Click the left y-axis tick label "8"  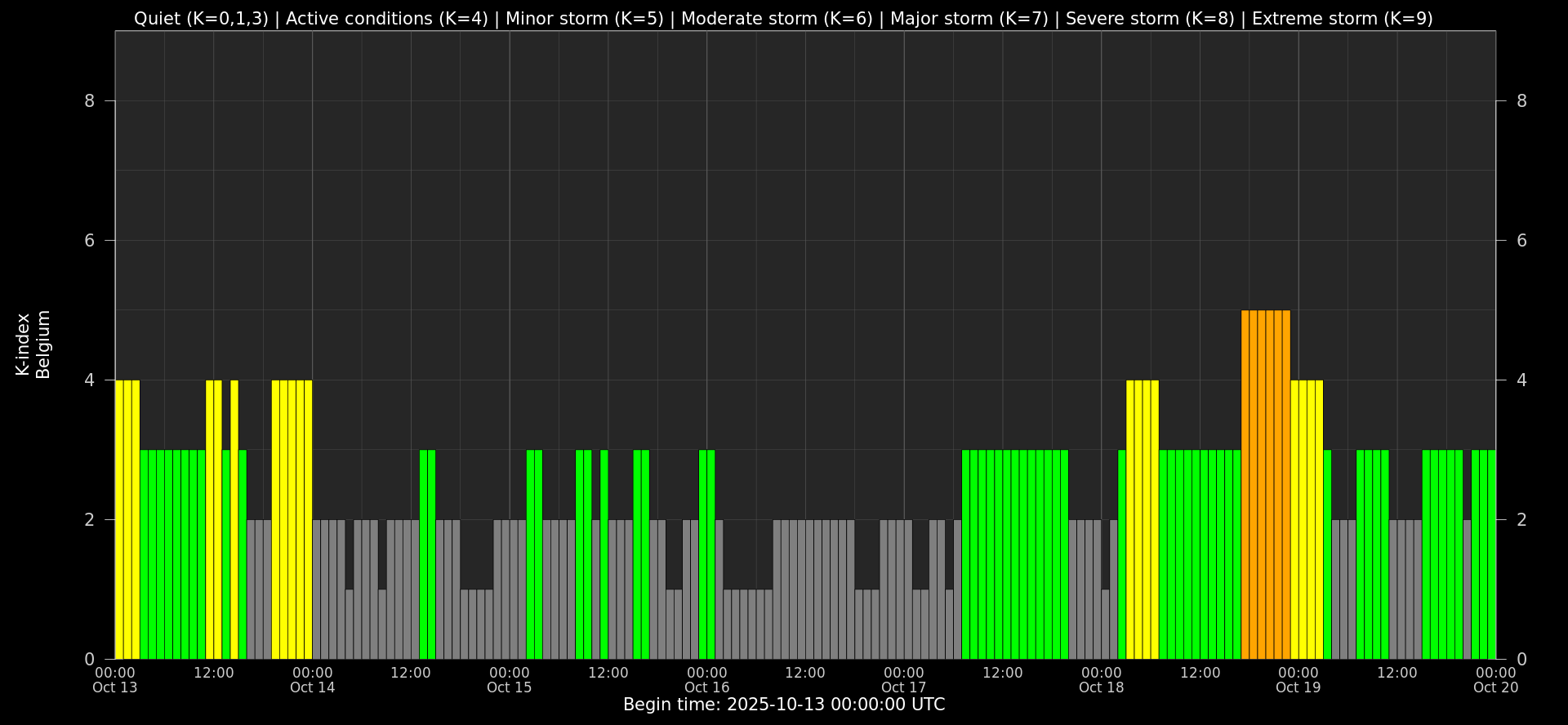90,101
